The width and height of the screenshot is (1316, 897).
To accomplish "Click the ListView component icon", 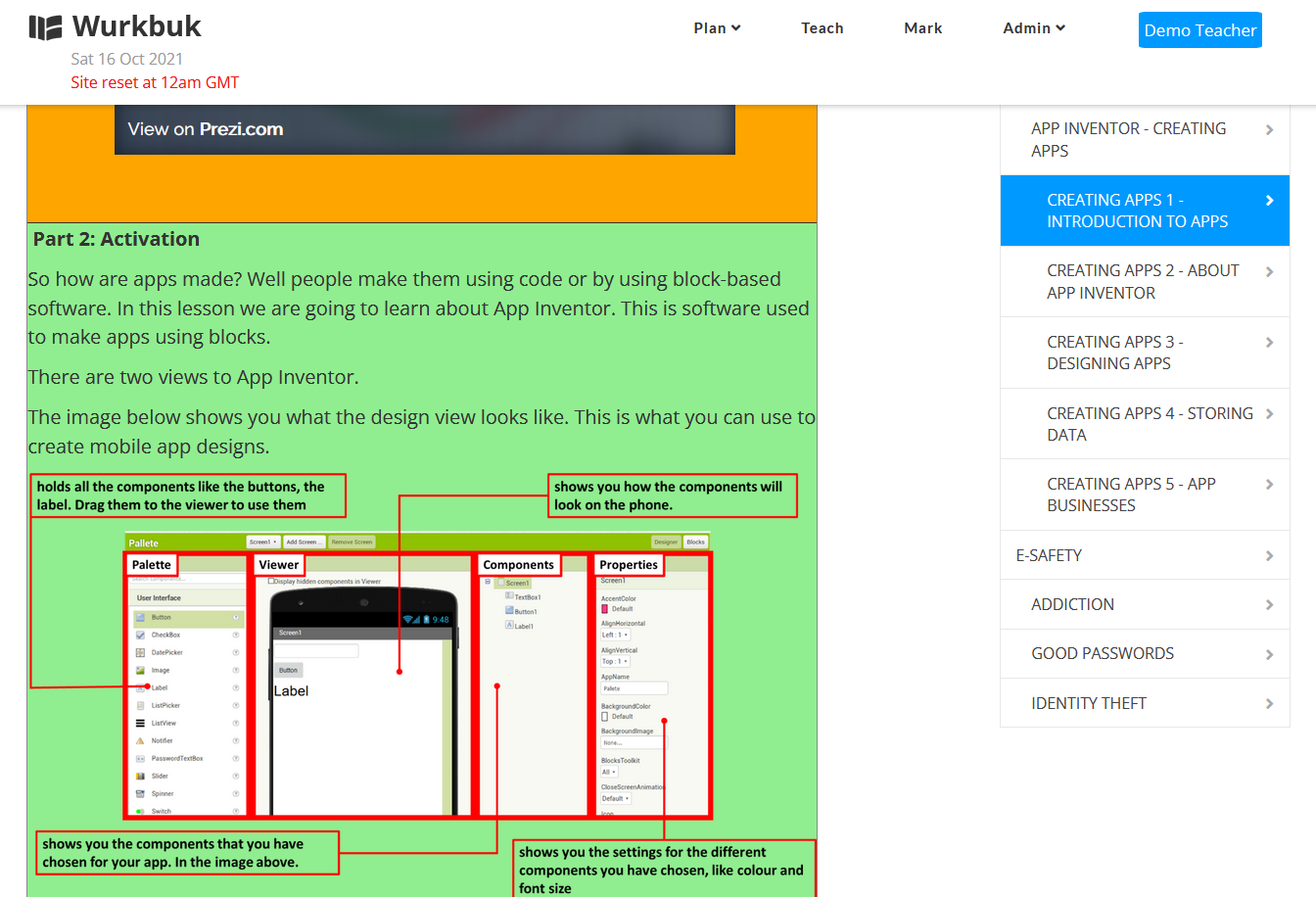I will pyautogui.click(x=140, y=723).
